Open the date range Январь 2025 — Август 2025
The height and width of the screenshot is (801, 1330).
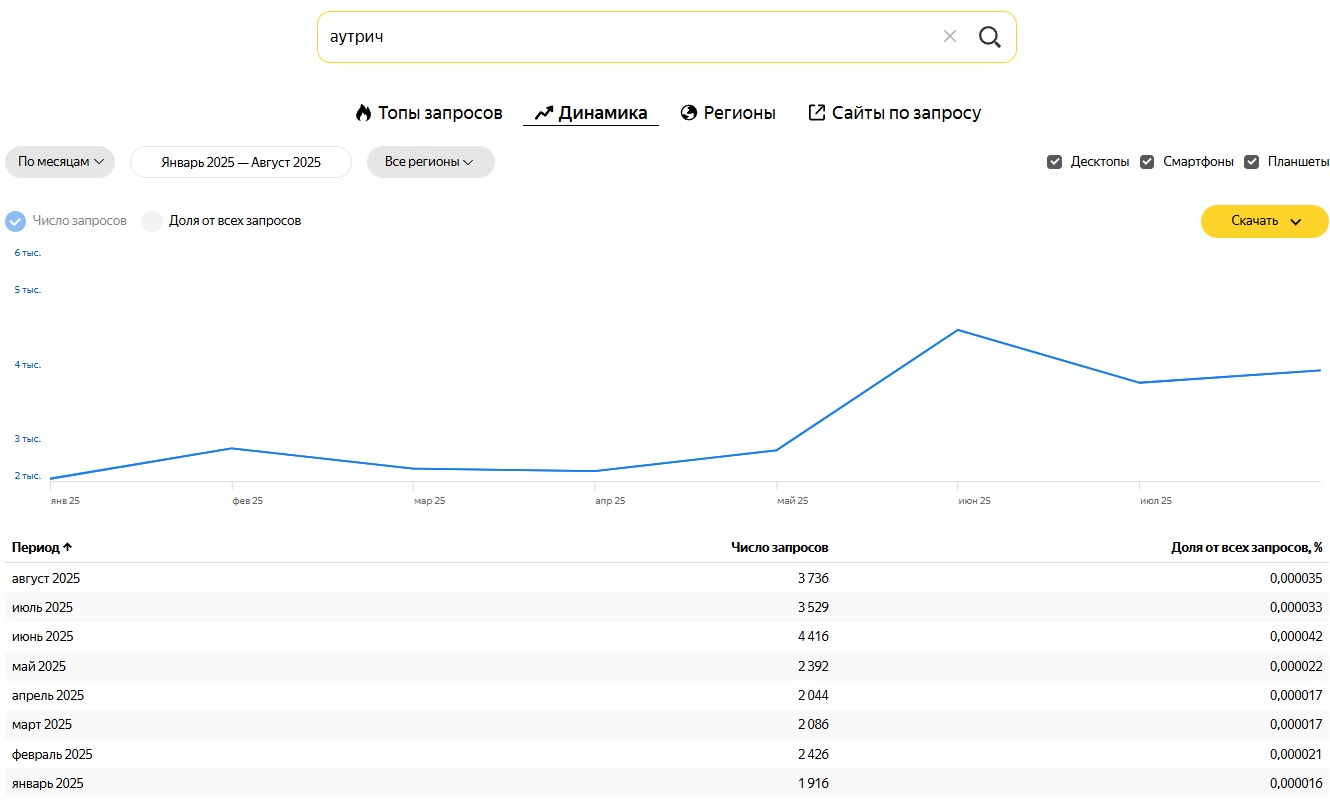click(x=241, y=162)
